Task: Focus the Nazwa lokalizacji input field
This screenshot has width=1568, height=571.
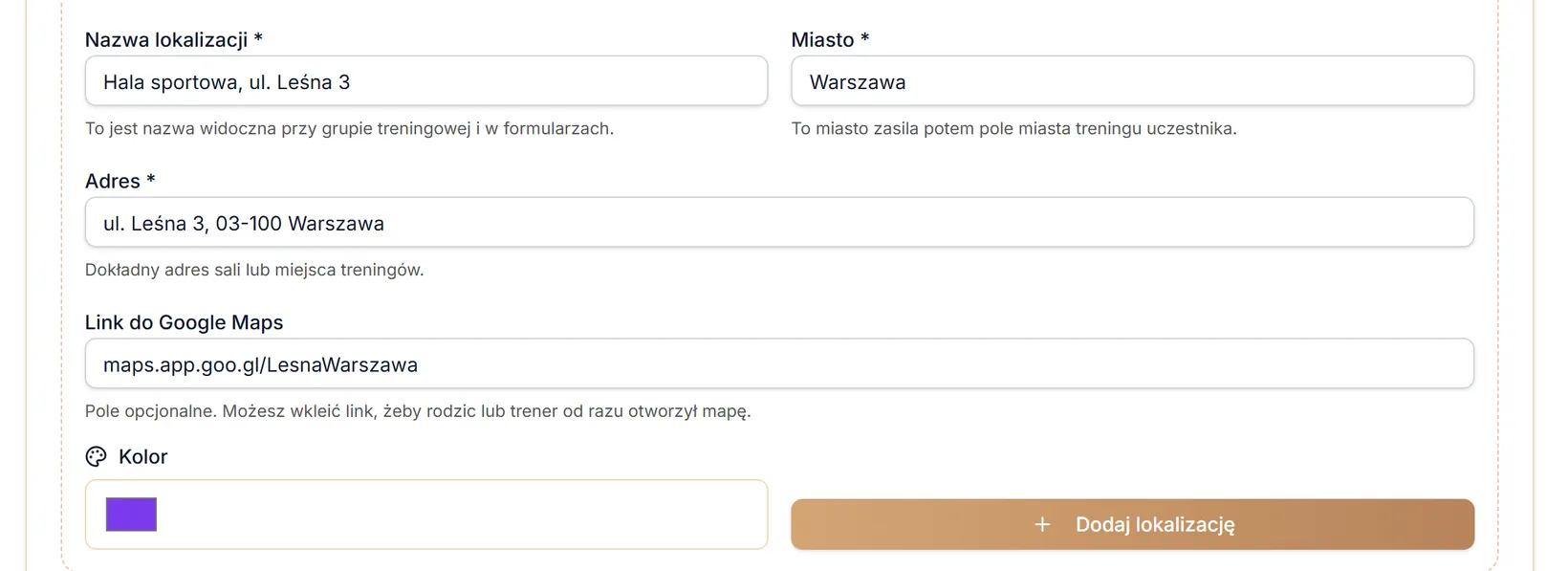Action: pos(426,81)
